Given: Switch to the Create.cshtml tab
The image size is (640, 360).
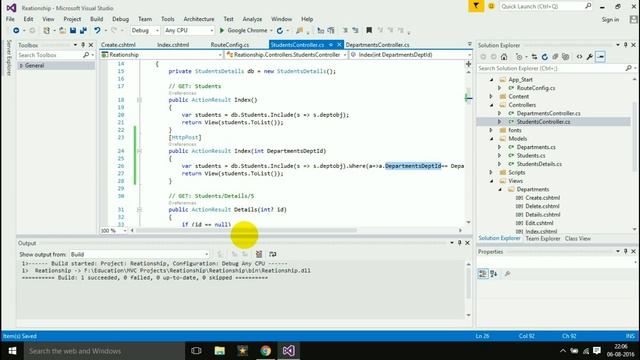Looking at the screenshot, I should pos(118,45).
